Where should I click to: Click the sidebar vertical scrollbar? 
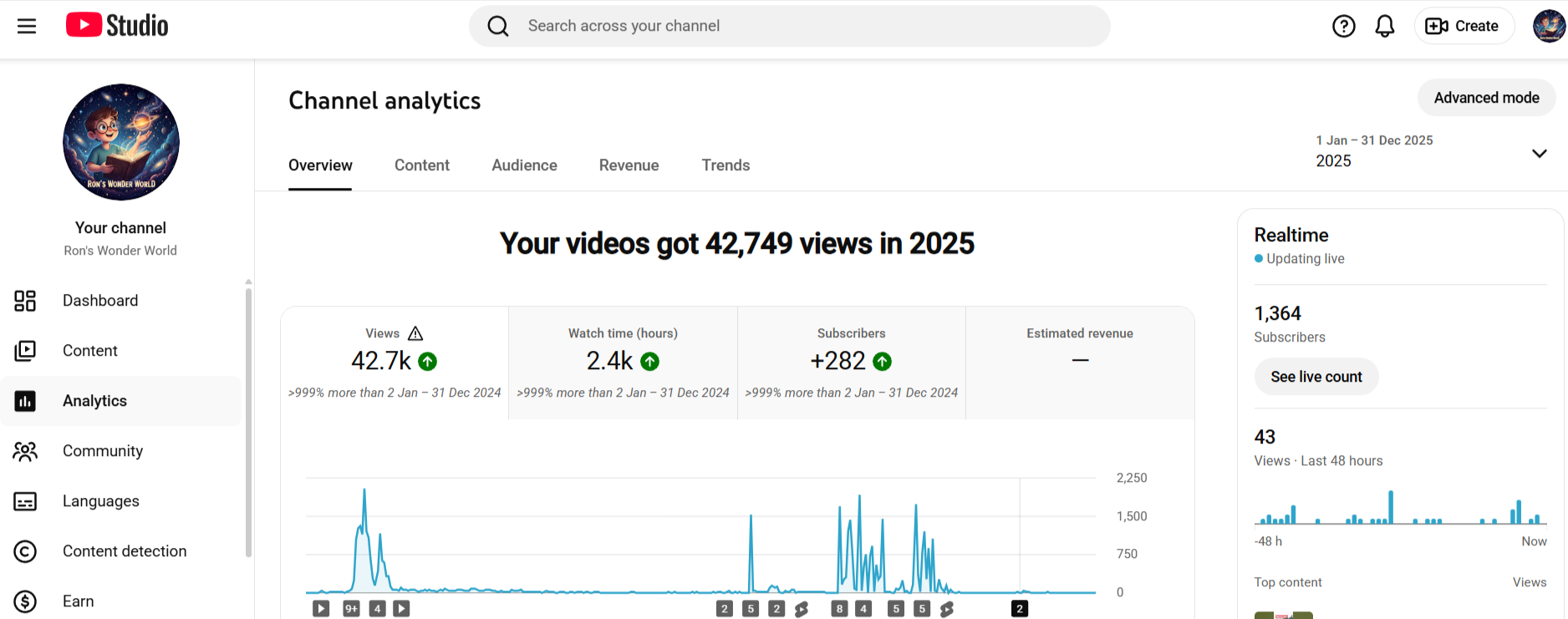coord(248,422)
